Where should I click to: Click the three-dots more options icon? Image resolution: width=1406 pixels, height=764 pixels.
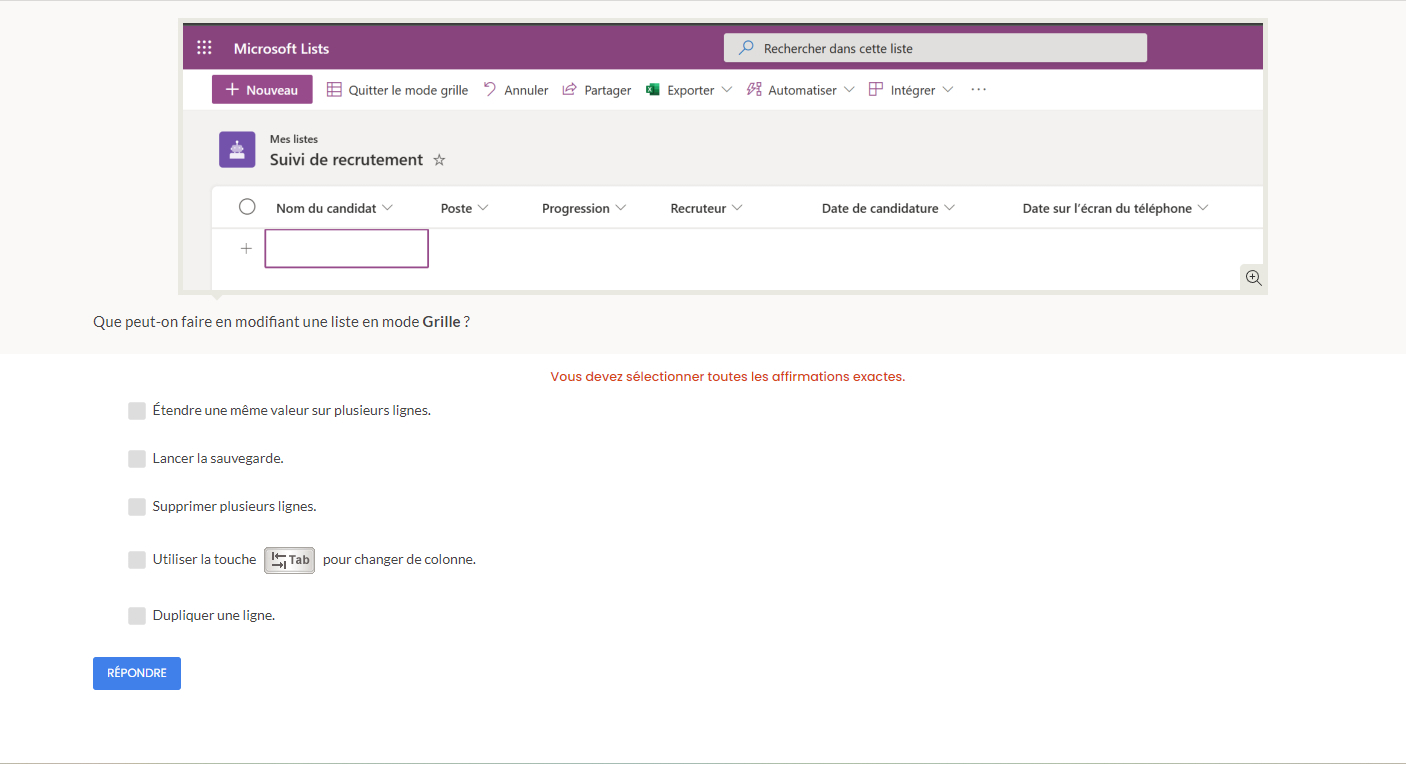click(978, 90)
